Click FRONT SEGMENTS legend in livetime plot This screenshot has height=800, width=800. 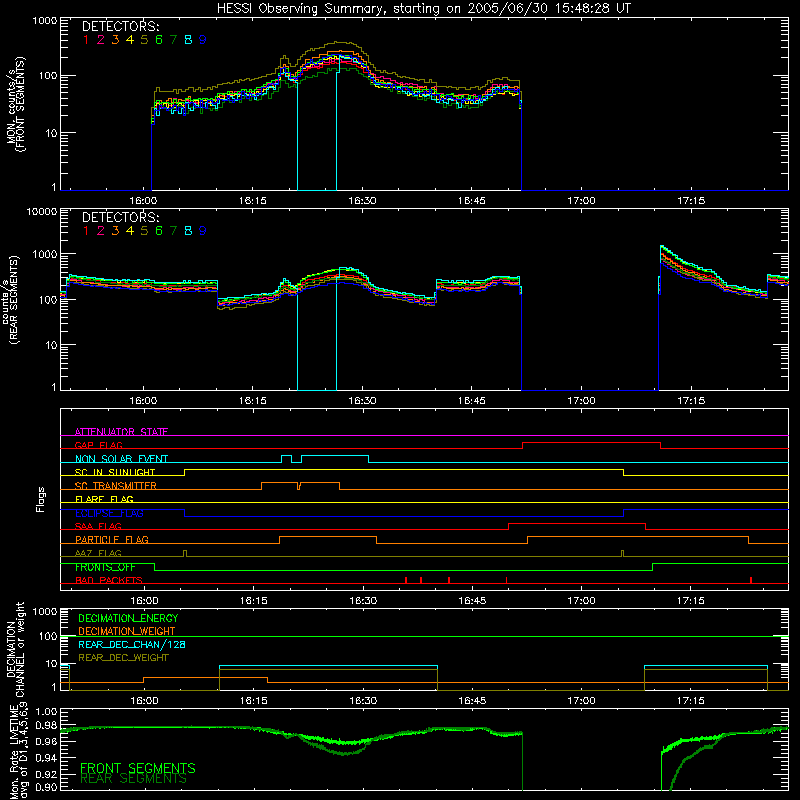click(138, 768)
